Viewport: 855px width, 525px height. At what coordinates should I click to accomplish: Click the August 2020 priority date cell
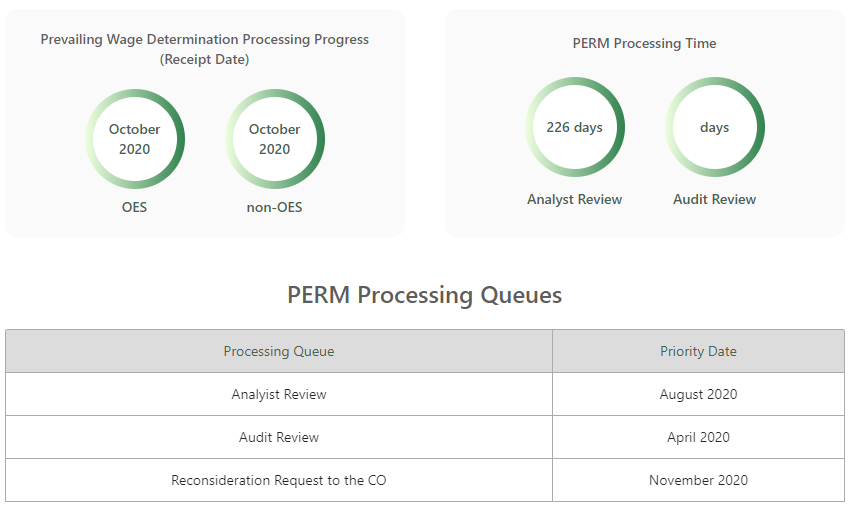pos(698,394)
